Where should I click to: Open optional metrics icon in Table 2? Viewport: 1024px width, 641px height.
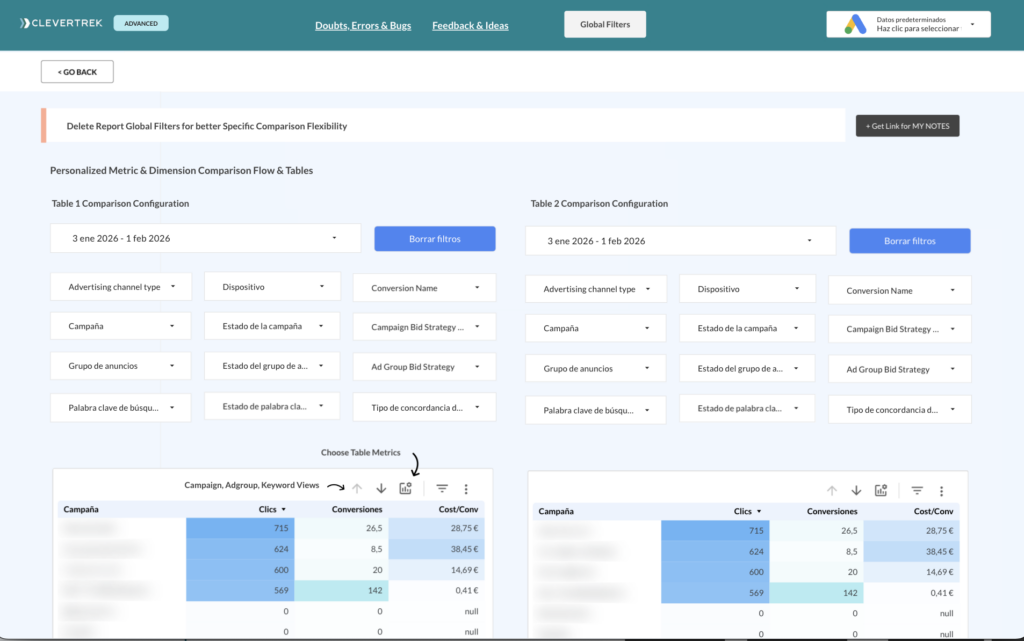point(881,491)
